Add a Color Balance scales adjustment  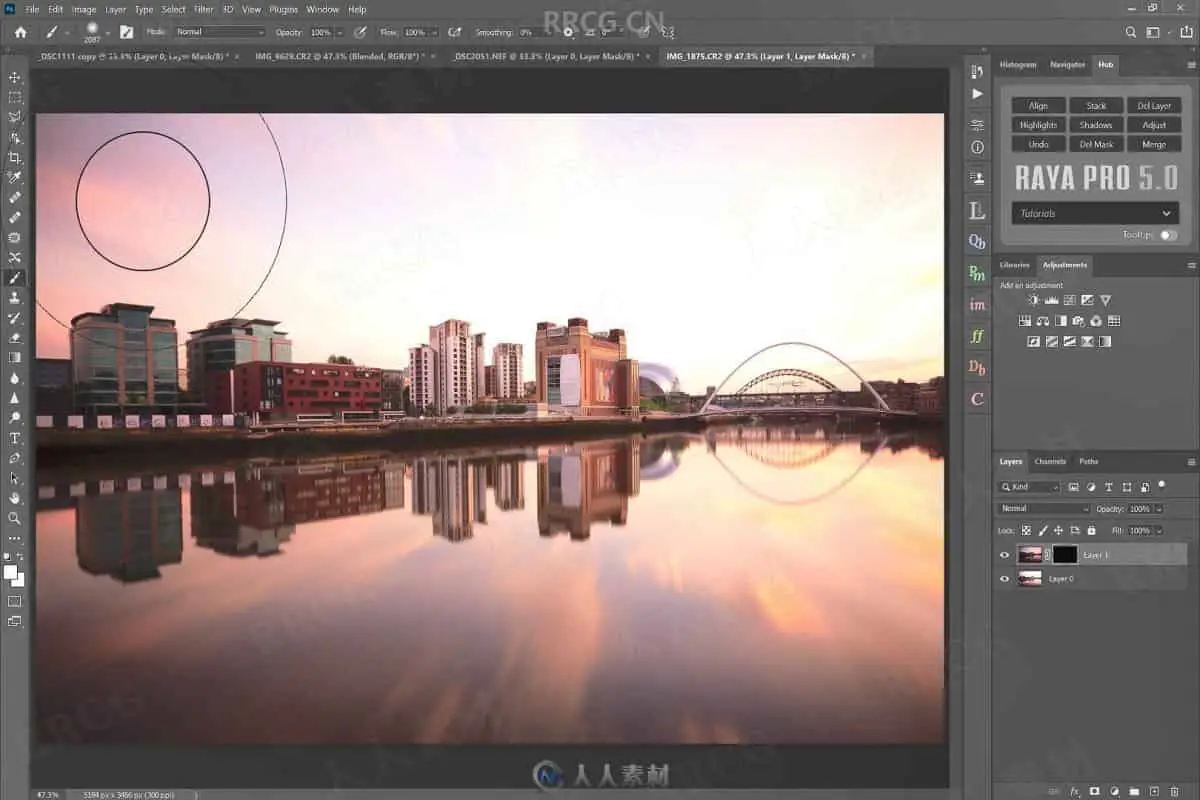(x=1042, y=321)
